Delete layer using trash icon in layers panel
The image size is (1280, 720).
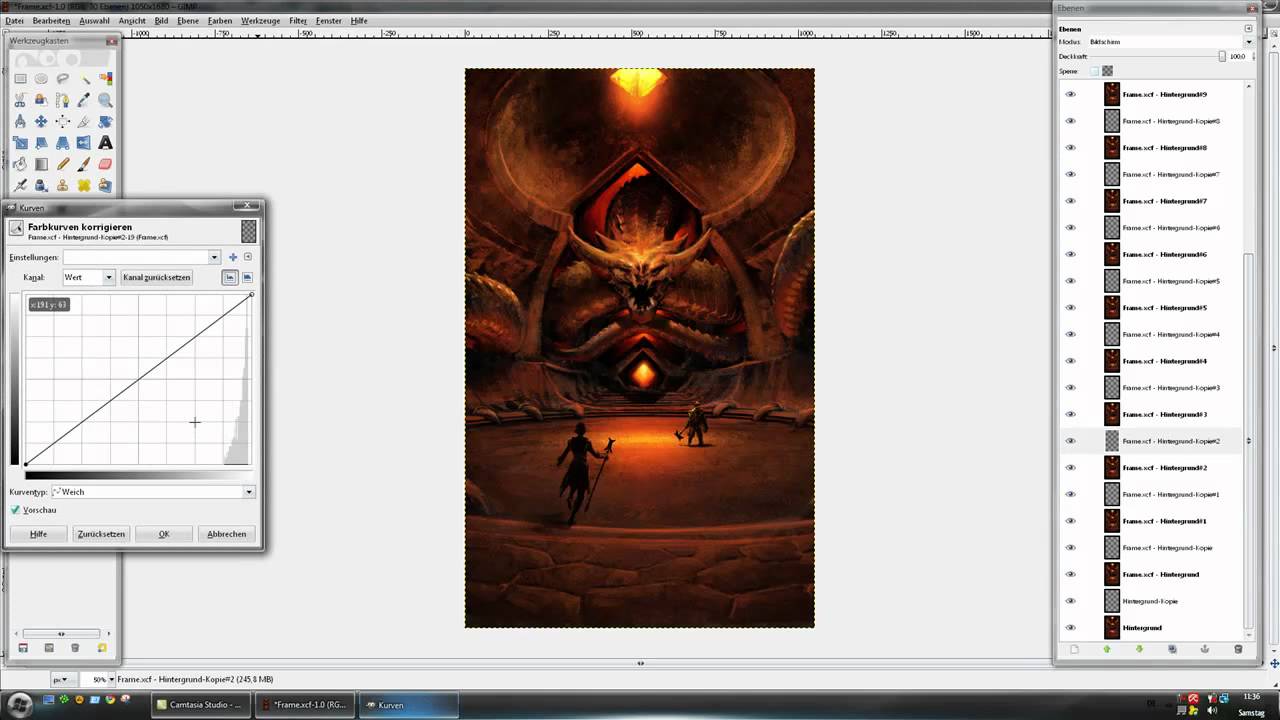pyautogui.click(x=1238, y=649)
